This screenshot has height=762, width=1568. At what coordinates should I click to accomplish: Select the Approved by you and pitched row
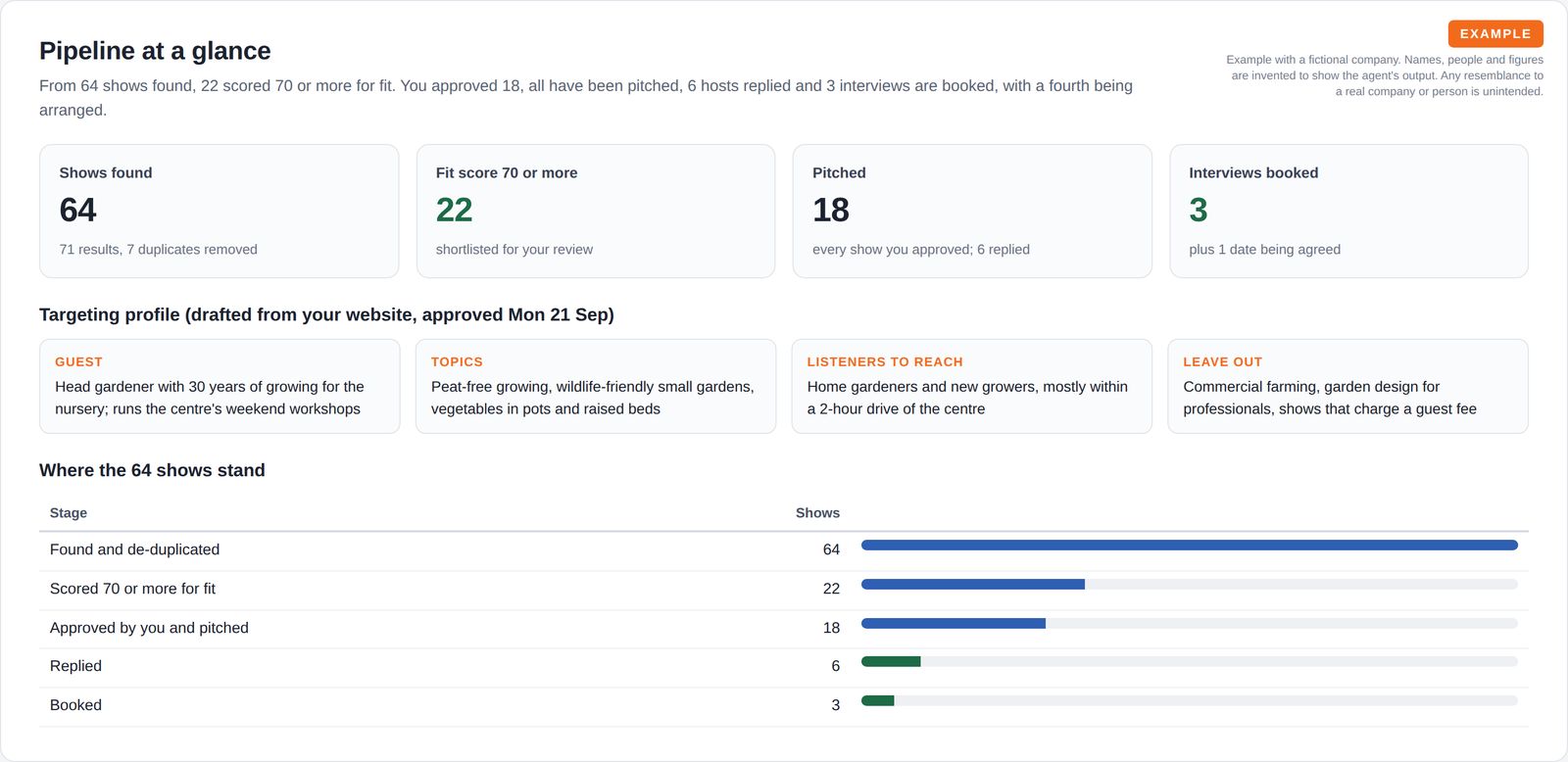[784, 628]
